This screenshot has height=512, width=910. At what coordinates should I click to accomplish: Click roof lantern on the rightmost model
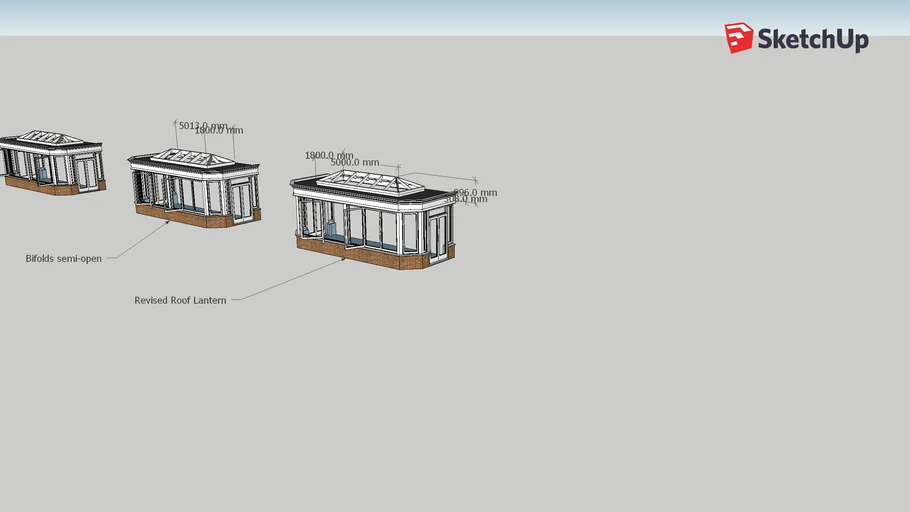click(x=369, y=182)
